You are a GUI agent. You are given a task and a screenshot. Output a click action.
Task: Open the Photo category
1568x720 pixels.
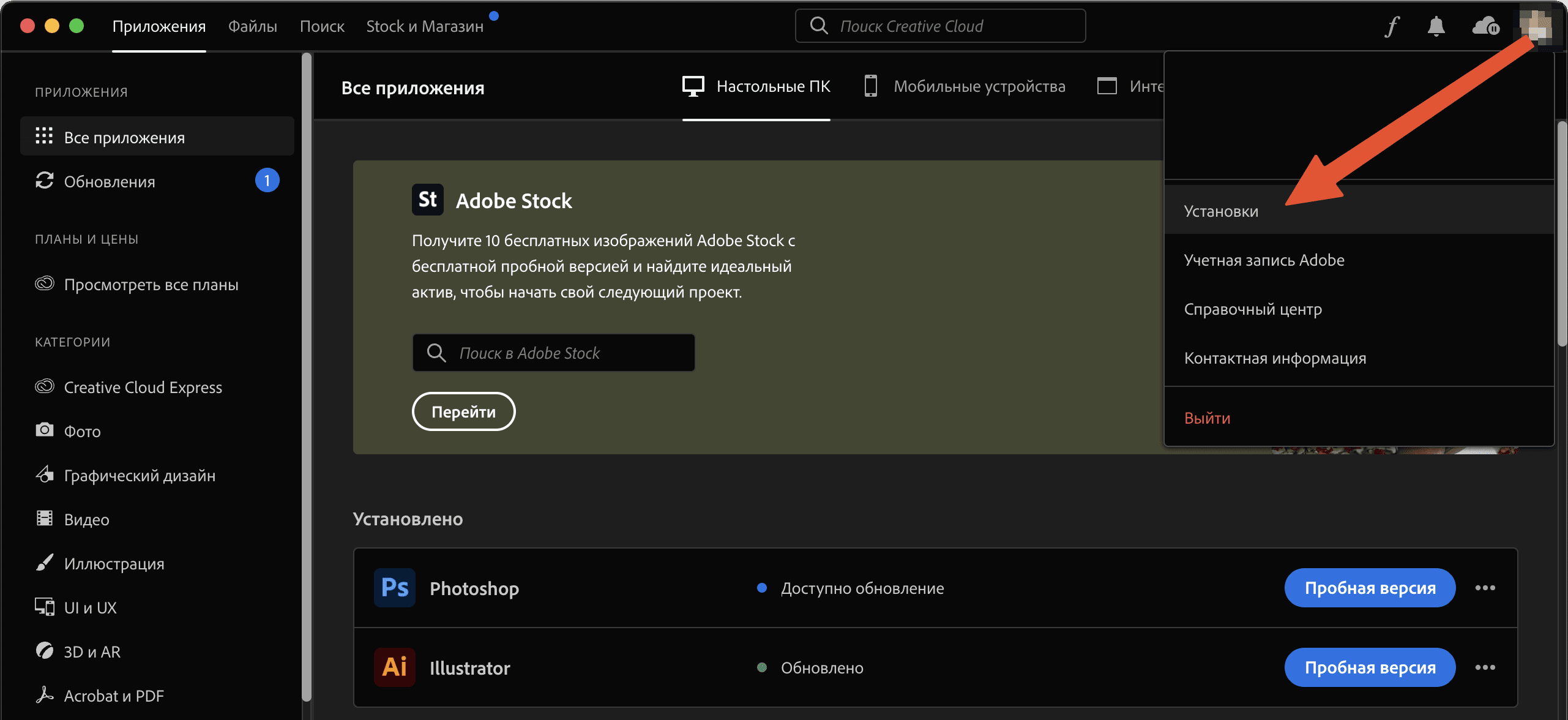(x=82, y=432)
